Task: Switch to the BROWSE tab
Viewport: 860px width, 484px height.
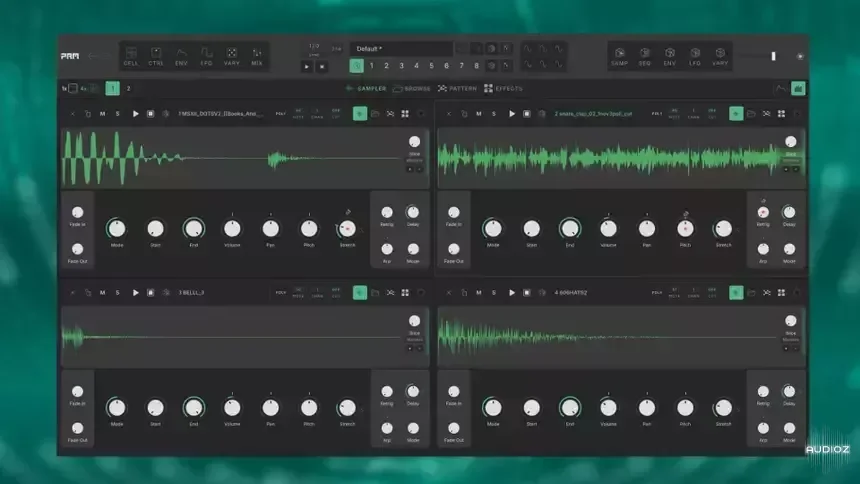Action: tap(412, 88)
